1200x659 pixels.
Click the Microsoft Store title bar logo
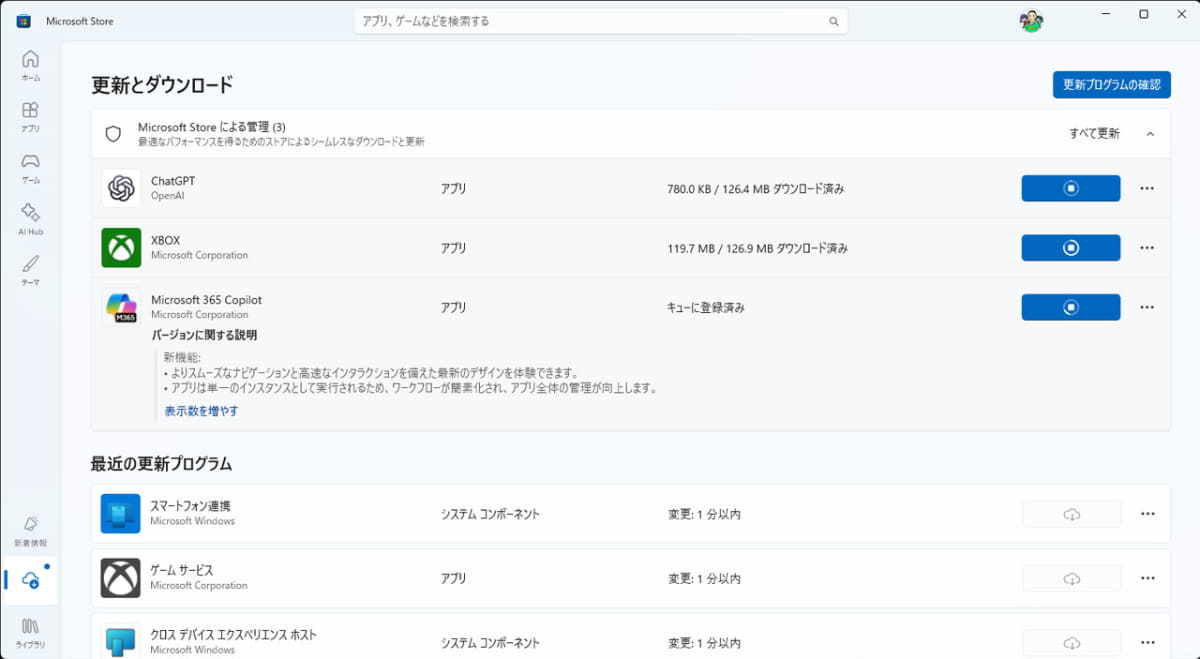coord(23,21)
